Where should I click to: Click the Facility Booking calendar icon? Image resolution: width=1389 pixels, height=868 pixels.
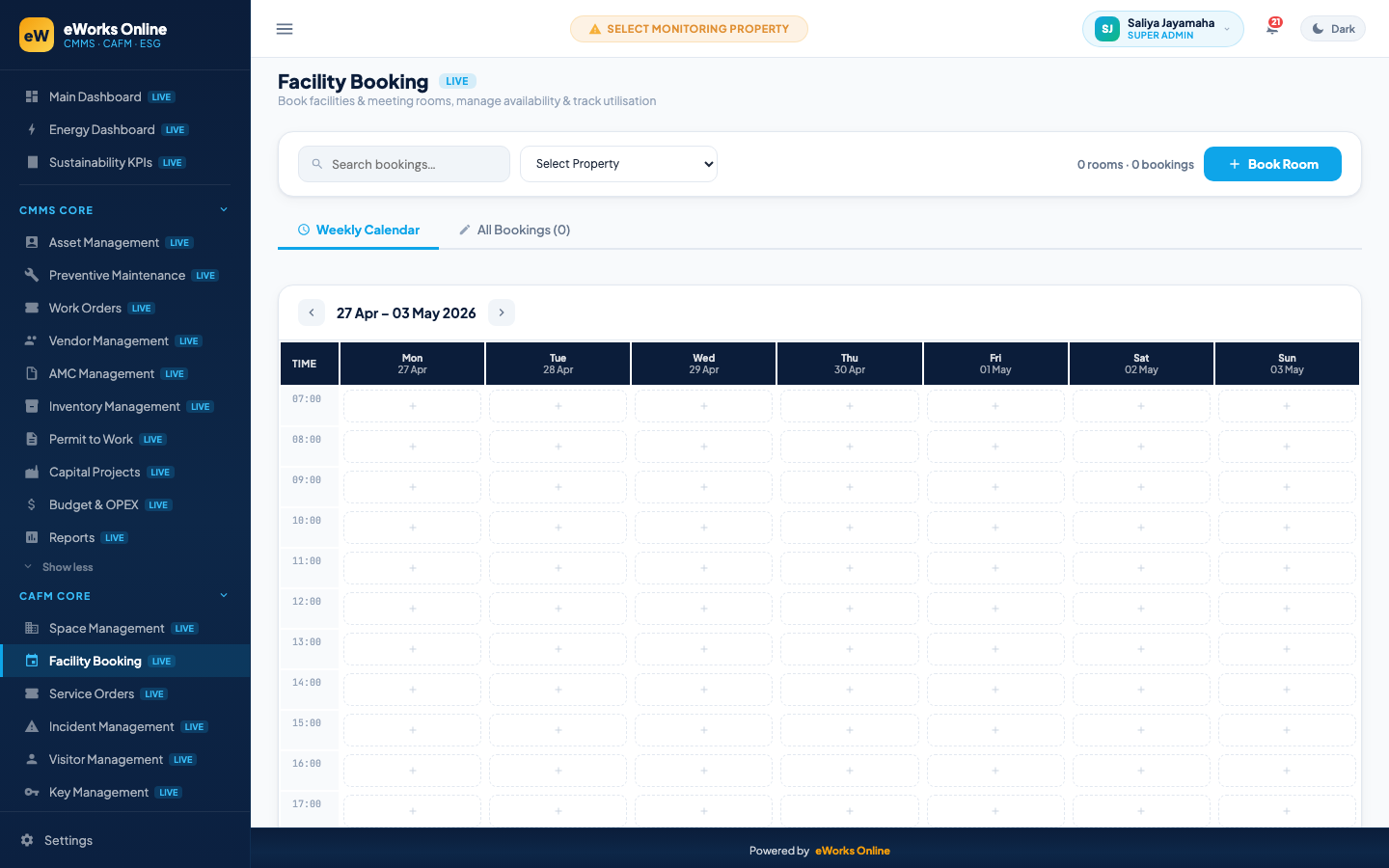32,661
